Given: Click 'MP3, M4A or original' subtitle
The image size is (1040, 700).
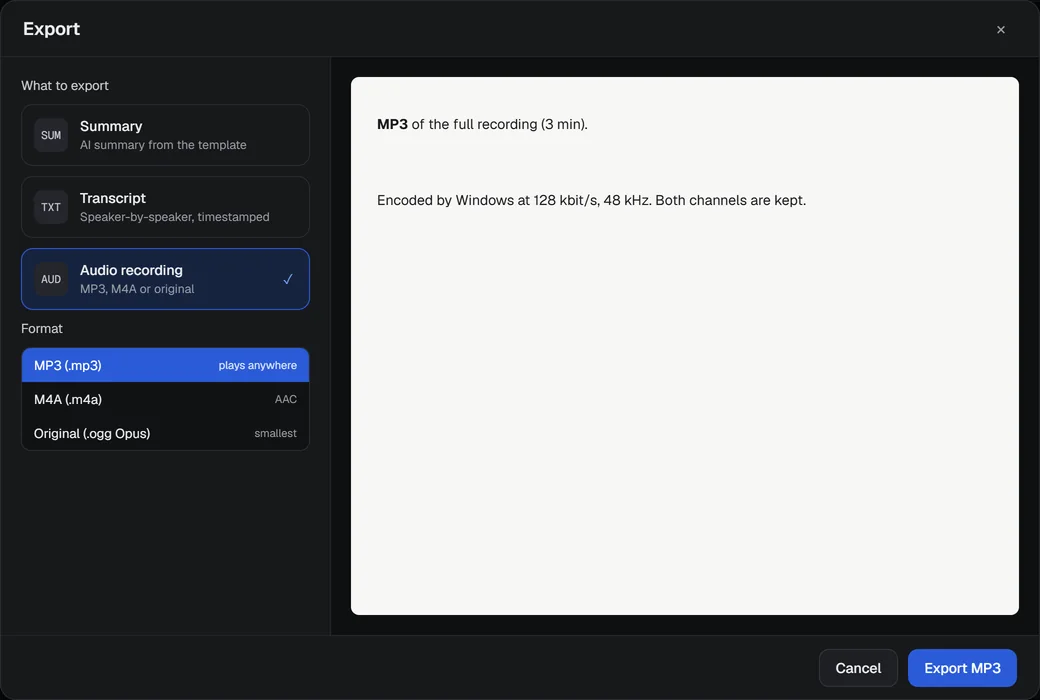Looking at the screenshot, I should (x=137, y=289).
